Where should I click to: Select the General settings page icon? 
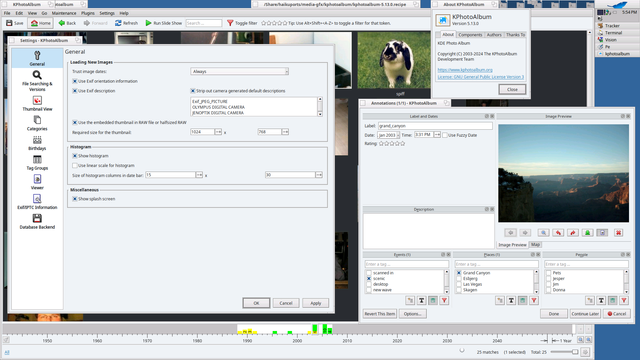click(37, 58)
